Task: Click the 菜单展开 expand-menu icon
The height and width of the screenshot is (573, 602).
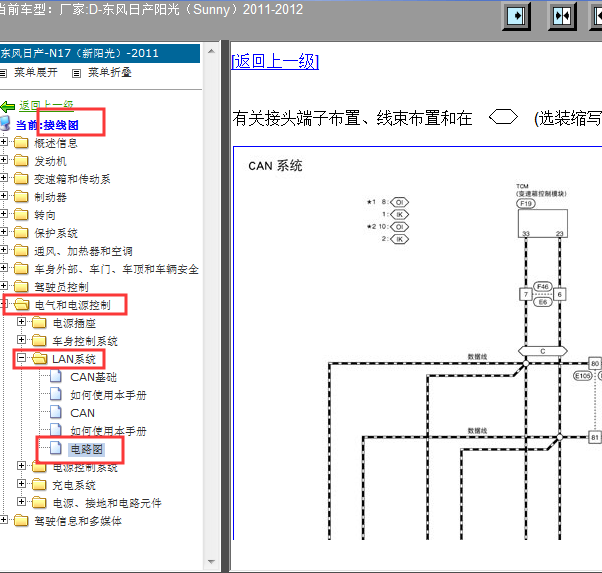Action: point(3,73)
